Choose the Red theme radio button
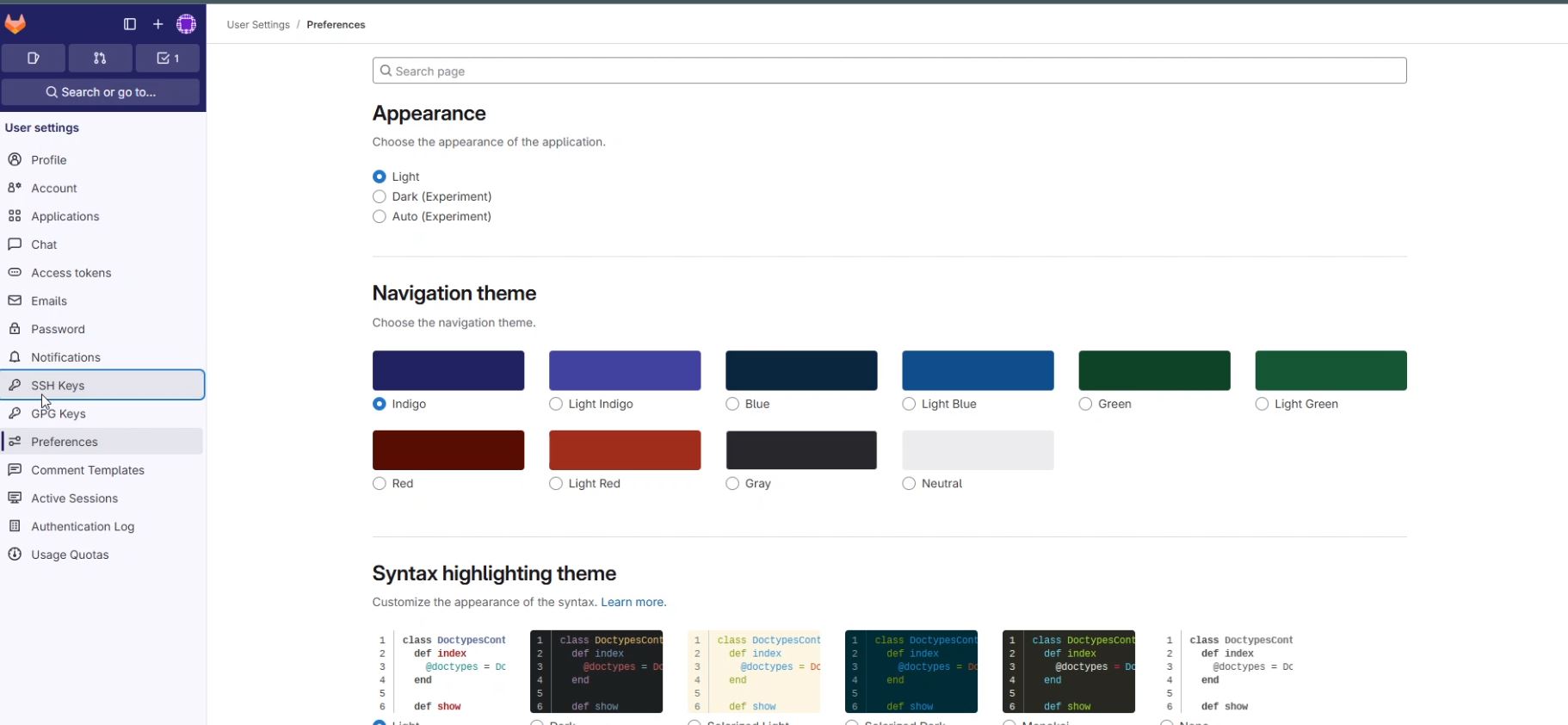 [380, 483]
